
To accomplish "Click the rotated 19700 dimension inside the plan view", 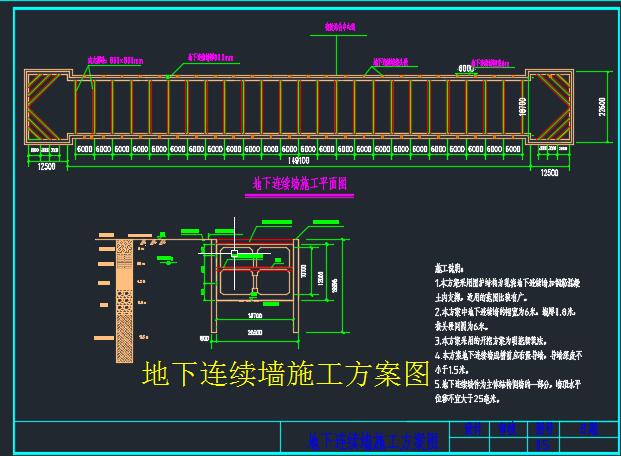I will pos(522,107).
